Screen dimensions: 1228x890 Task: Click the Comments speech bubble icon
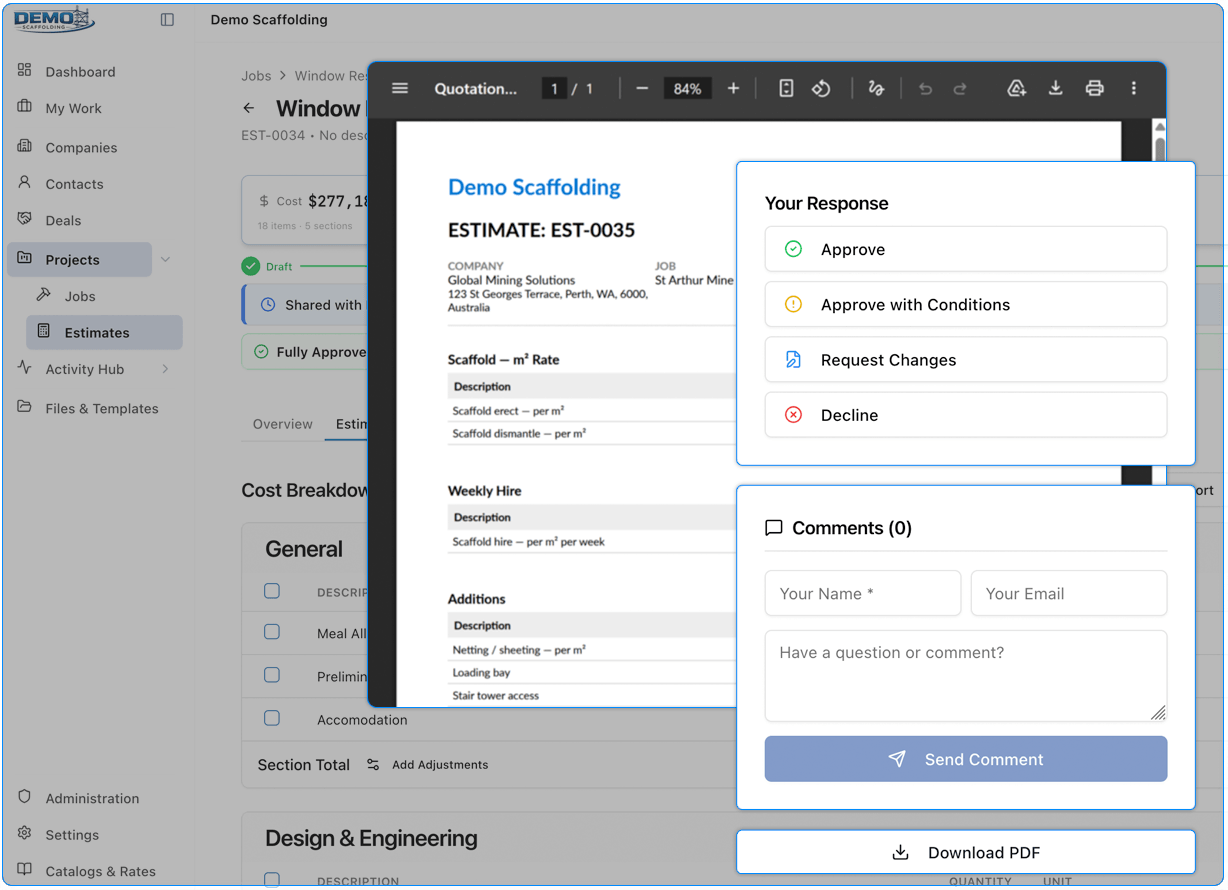773,527
